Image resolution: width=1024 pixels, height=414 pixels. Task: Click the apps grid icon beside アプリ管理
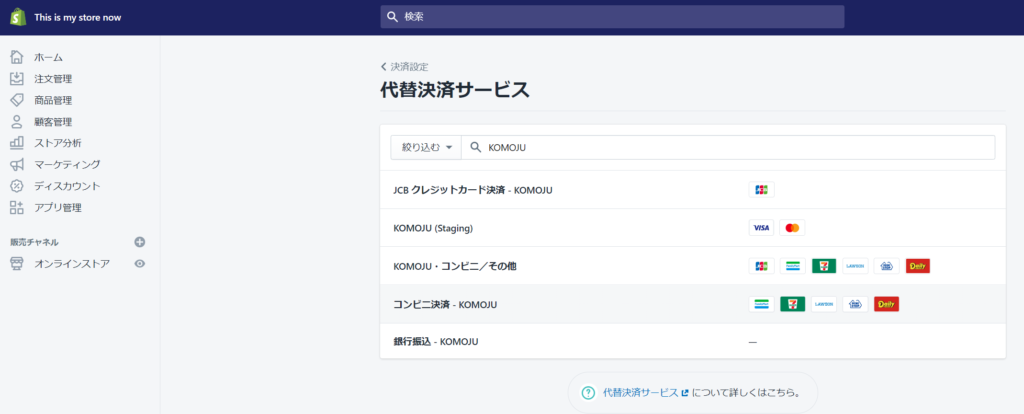(17, 208)
